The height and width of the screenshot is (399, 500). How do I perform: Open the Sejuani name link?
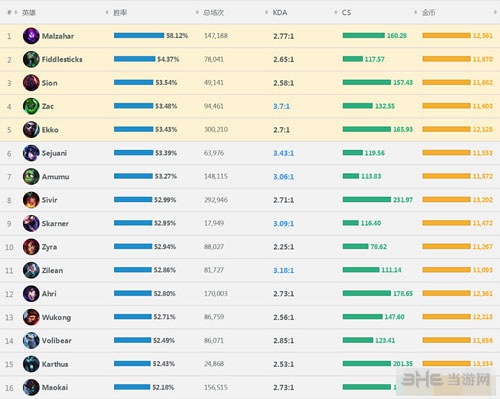click(x=54, y=153)
